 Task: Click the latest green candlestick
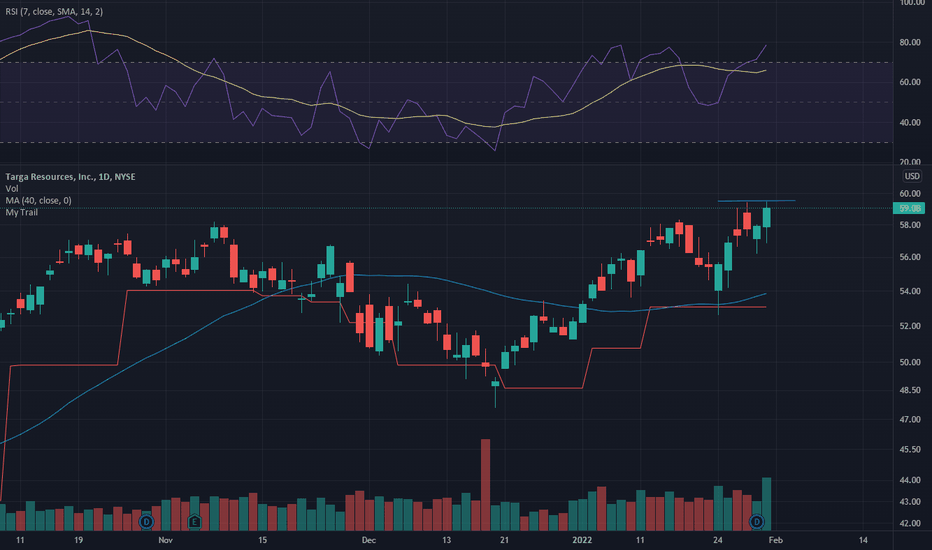click(767, 218)
